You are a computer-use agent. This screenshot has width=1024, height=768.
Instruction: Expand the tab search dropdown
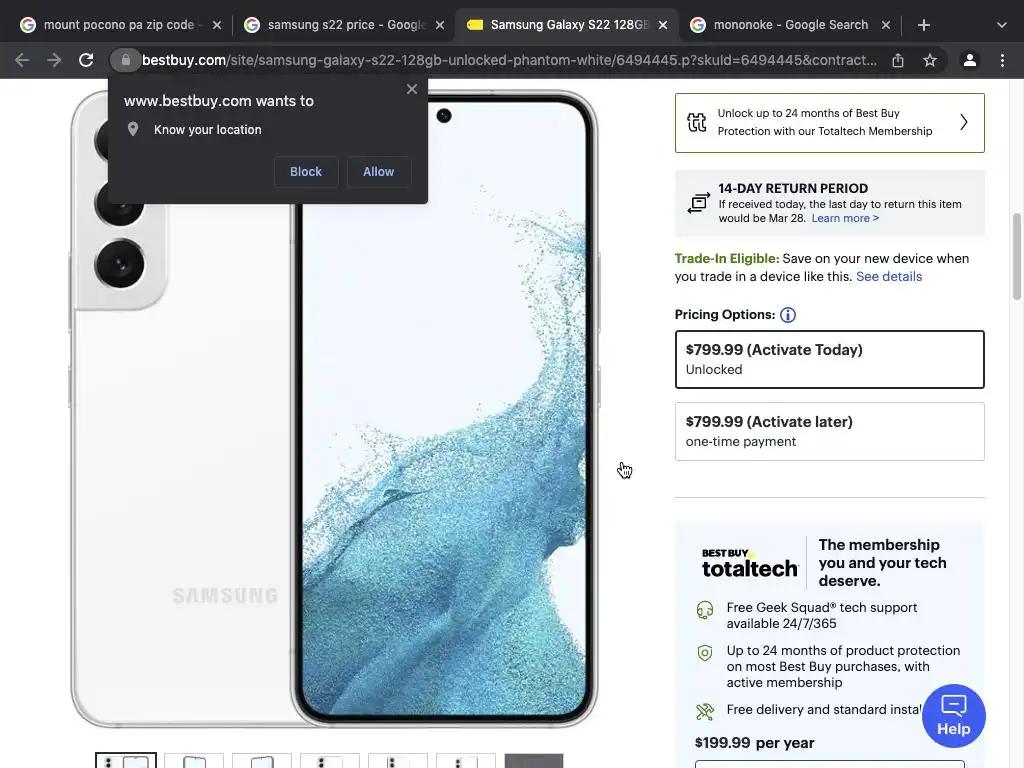click(1002, 25)
